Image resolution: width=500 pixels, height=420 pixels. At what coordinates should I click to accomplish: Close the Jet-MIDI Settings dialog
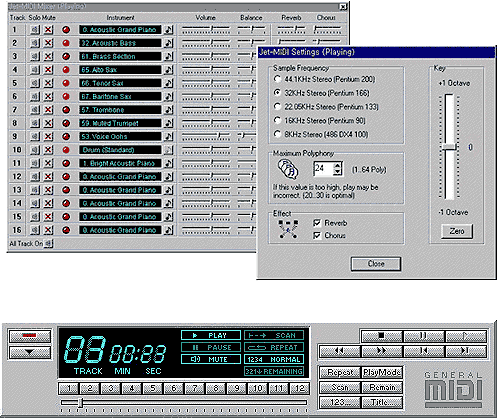coord(376,264)
